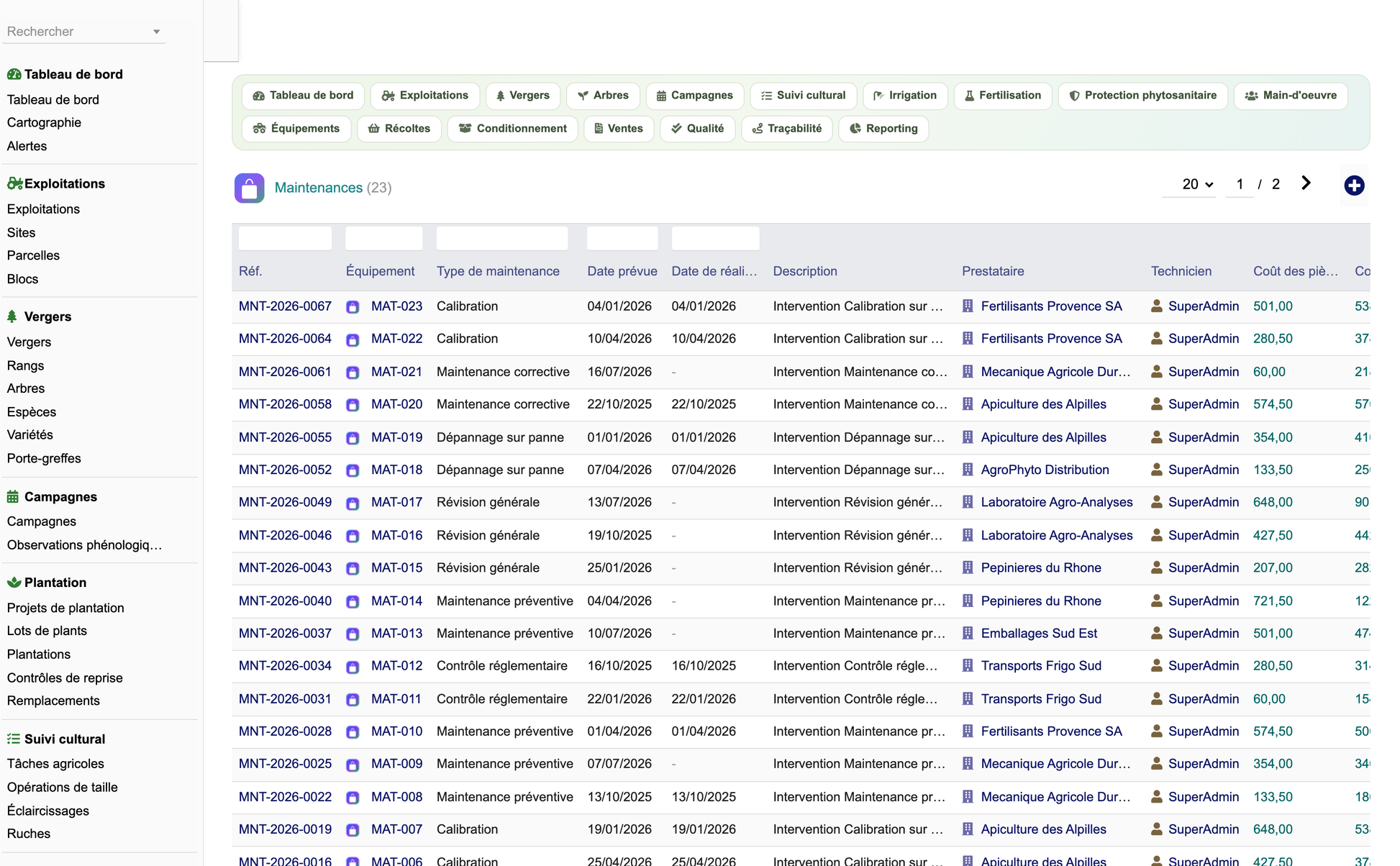
Task: Open the Protection phytosanitaire tab
Action: pos(1143,96)
